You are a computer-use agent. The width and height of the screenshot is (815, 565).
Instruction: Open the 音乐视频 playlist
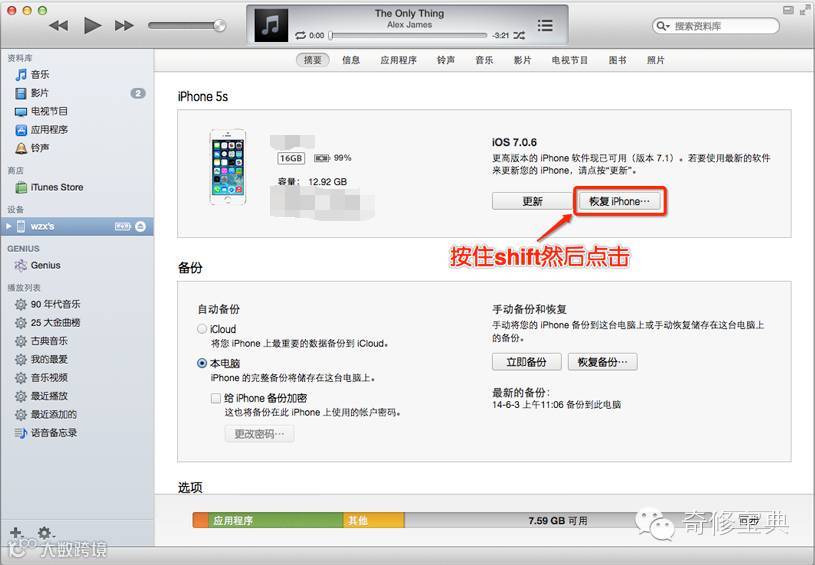coord(77,377)
